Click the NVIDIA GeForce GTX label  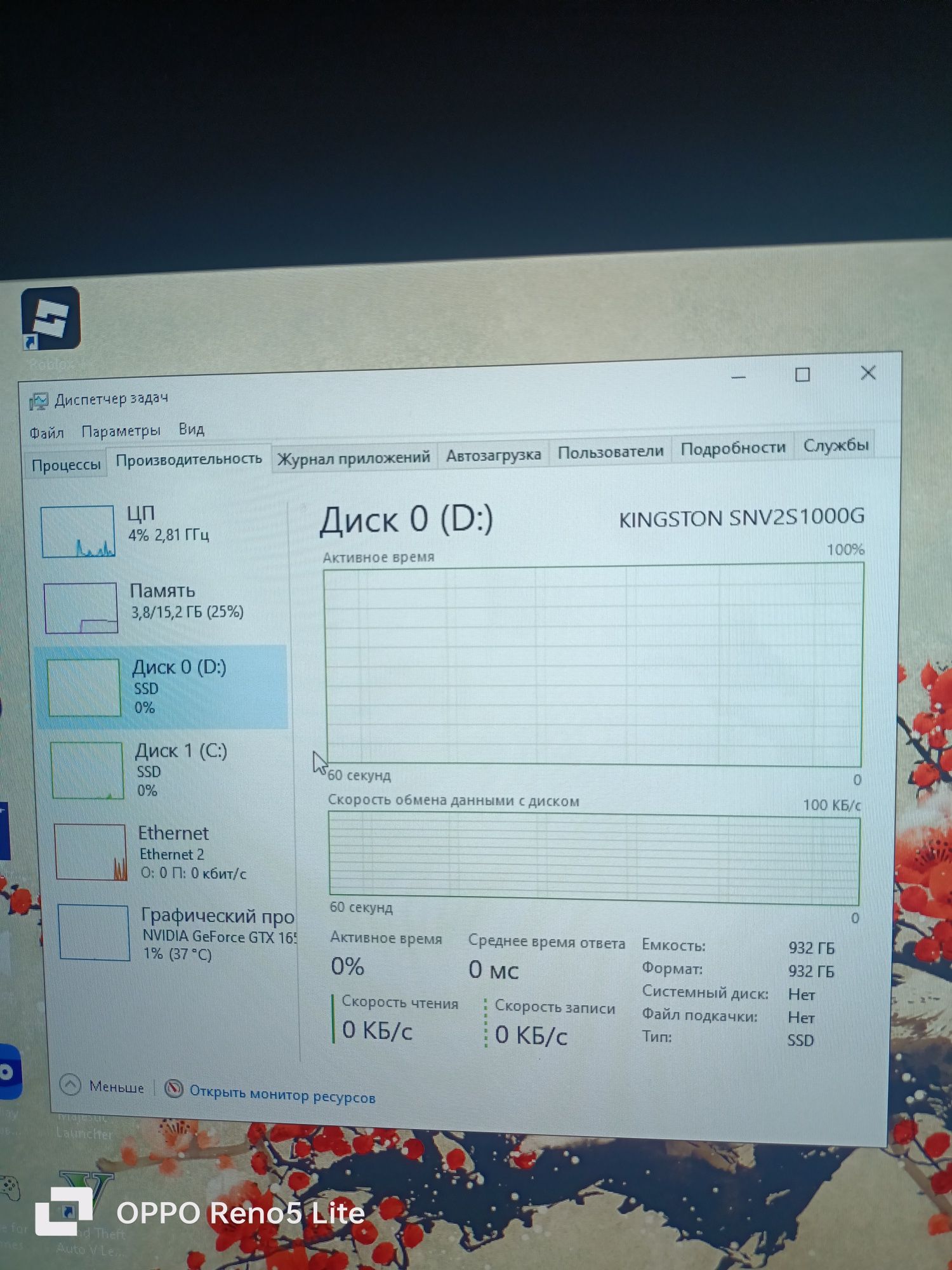pos(219,936)
